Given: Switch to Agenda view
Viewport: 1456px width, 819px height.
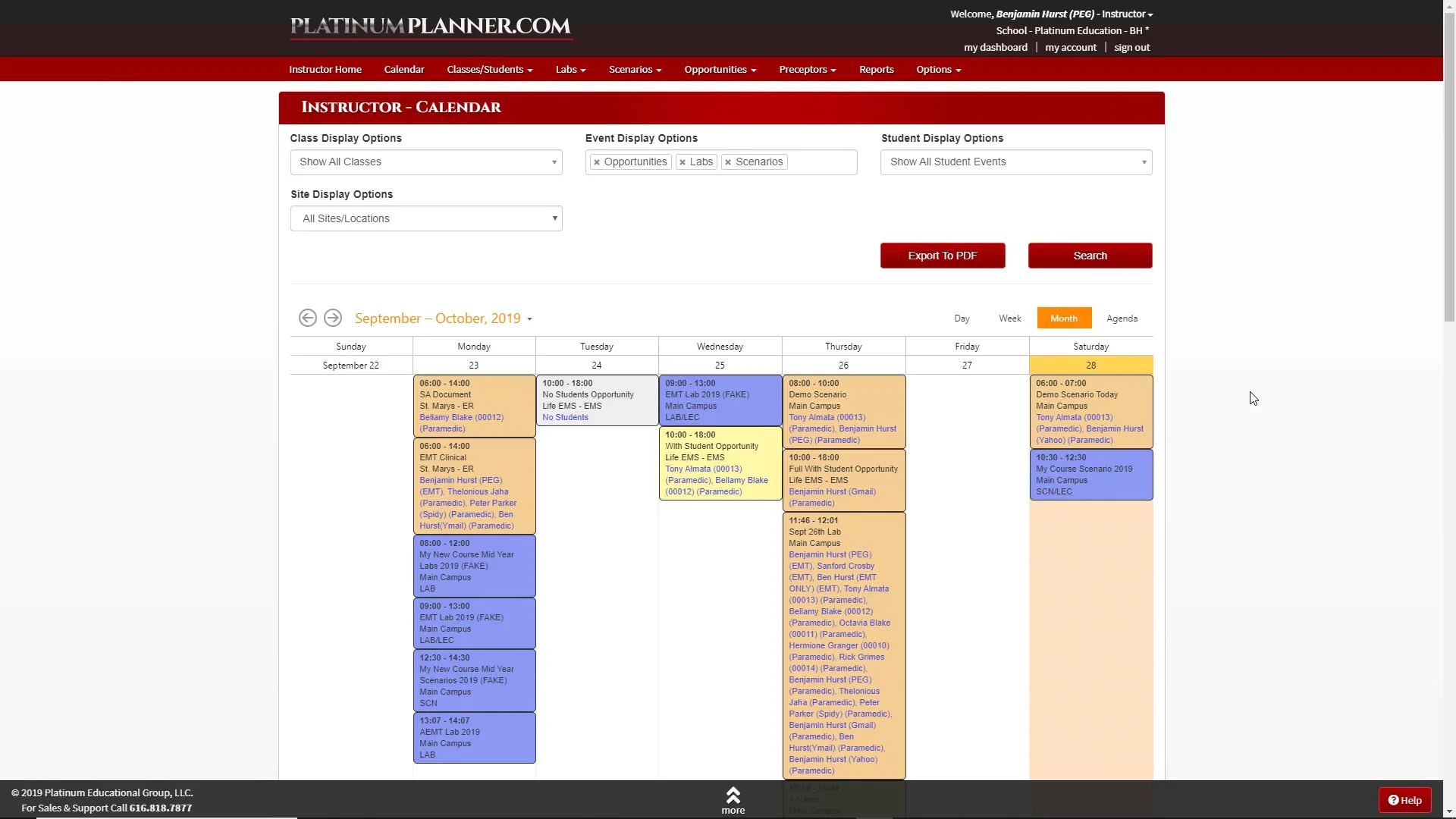Looking at the screenshot, I should coord(1122,318).
